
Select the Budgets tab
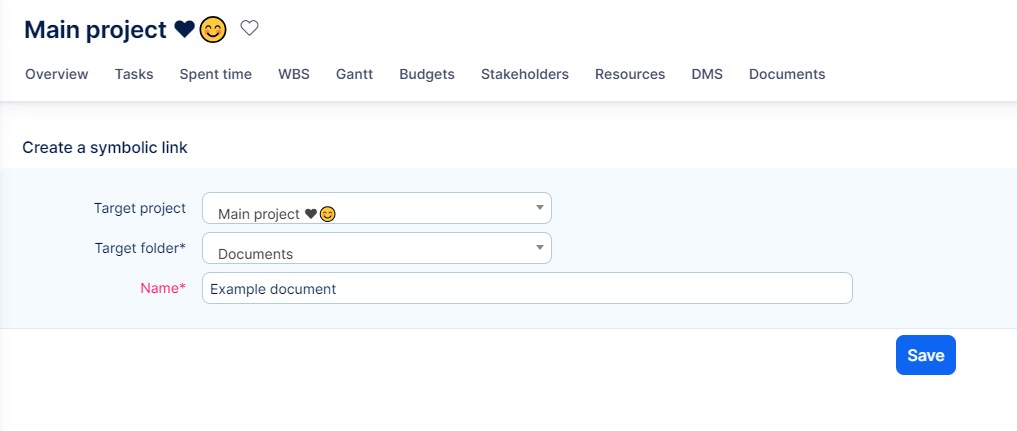(427, 74)
